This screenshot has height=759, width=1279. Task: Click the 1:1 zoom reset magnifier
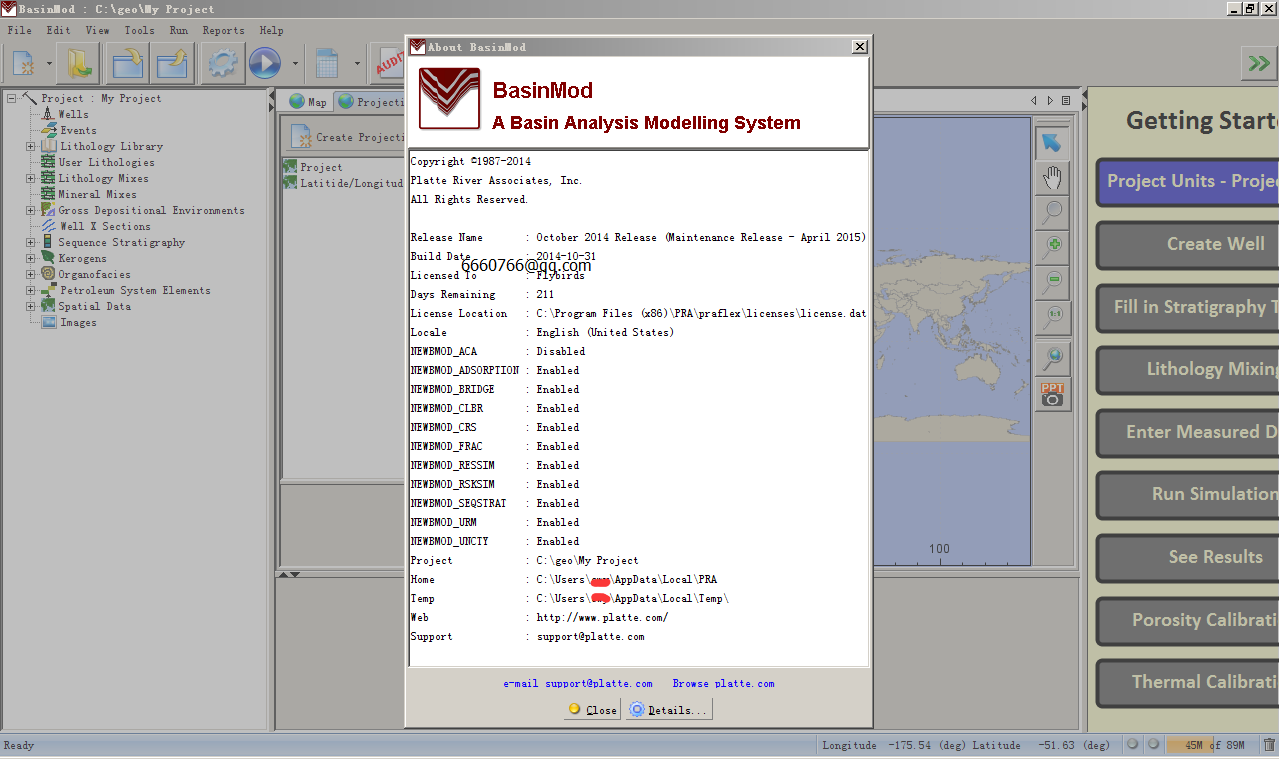click(1051, 317)
